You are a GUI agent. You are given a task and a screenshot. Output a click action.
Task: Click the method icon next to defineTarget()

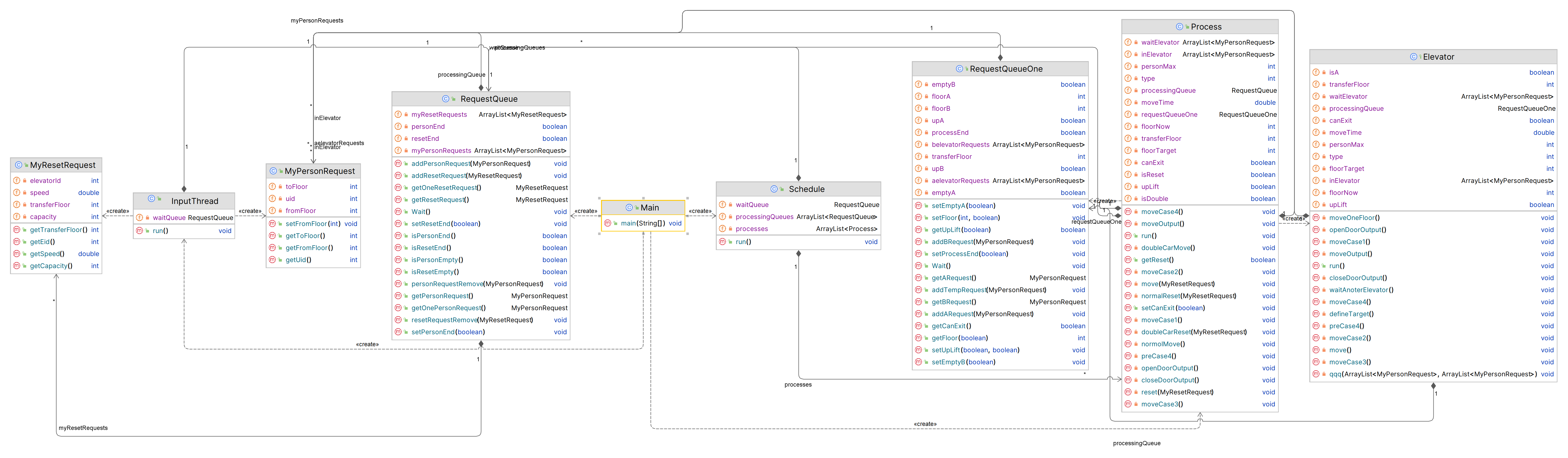click(x=1316, y=314)
